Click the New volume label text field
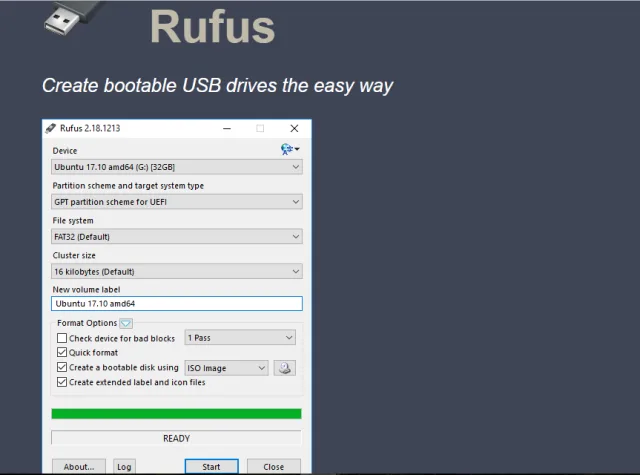The height and width of the screenshot is (475, 640). click(177, 304)
